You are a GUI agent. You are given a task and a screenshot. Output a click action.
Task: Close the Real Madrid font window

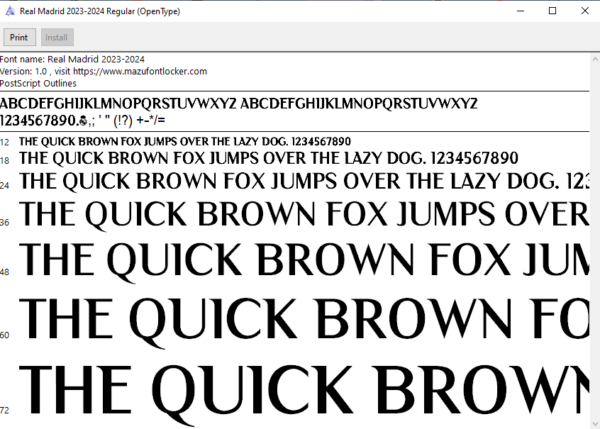point(585,11)
